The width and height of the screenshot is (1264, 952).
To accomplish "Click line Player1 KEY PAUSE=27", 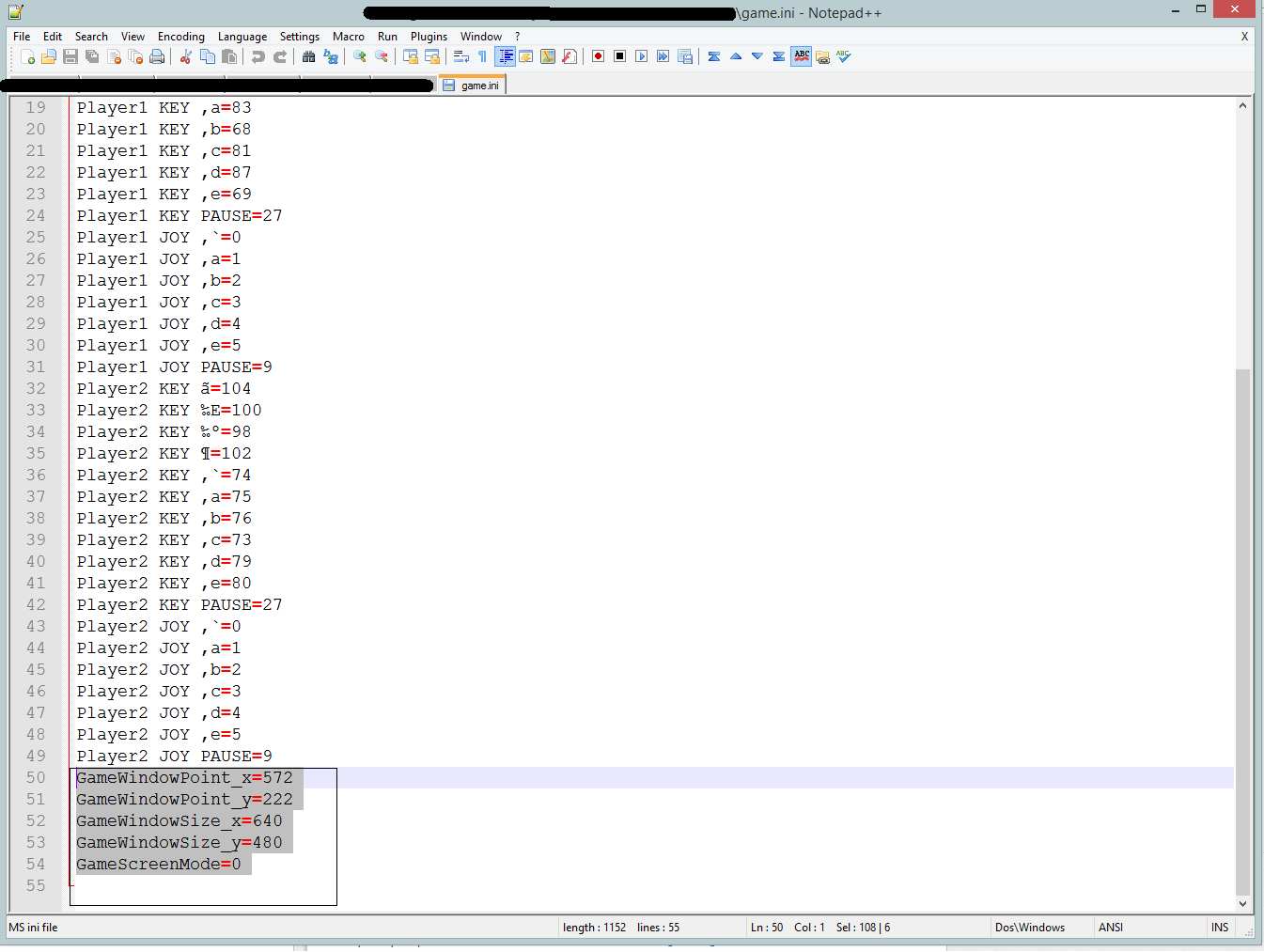I will (x=179, y=216).
